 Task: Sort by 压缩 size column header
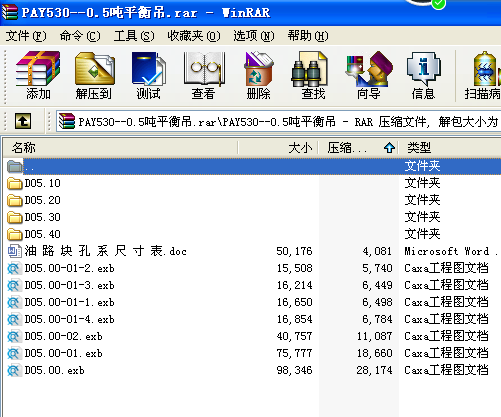358,148
